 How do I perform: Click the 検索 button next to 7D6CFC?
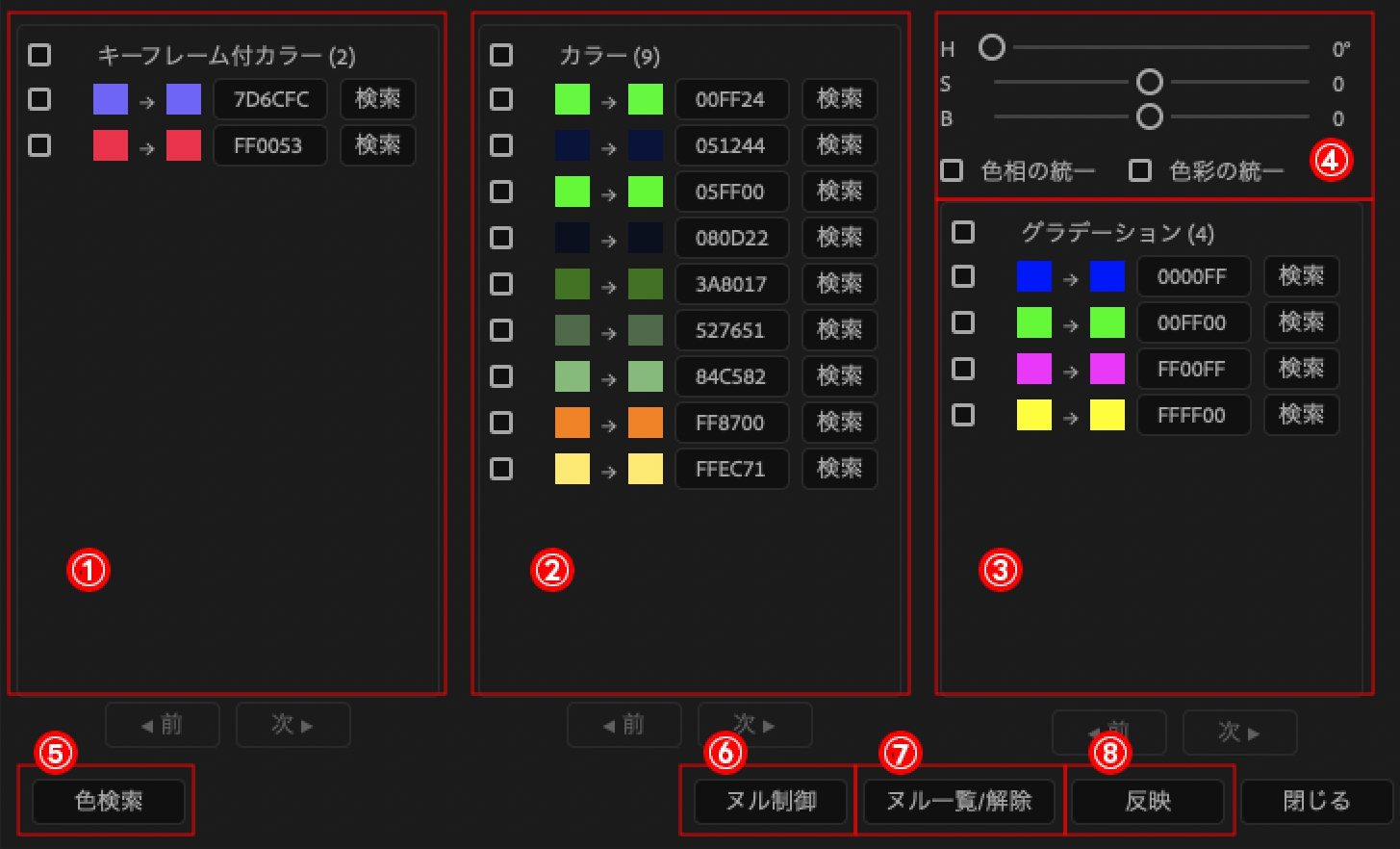click(x=377, y=99)
